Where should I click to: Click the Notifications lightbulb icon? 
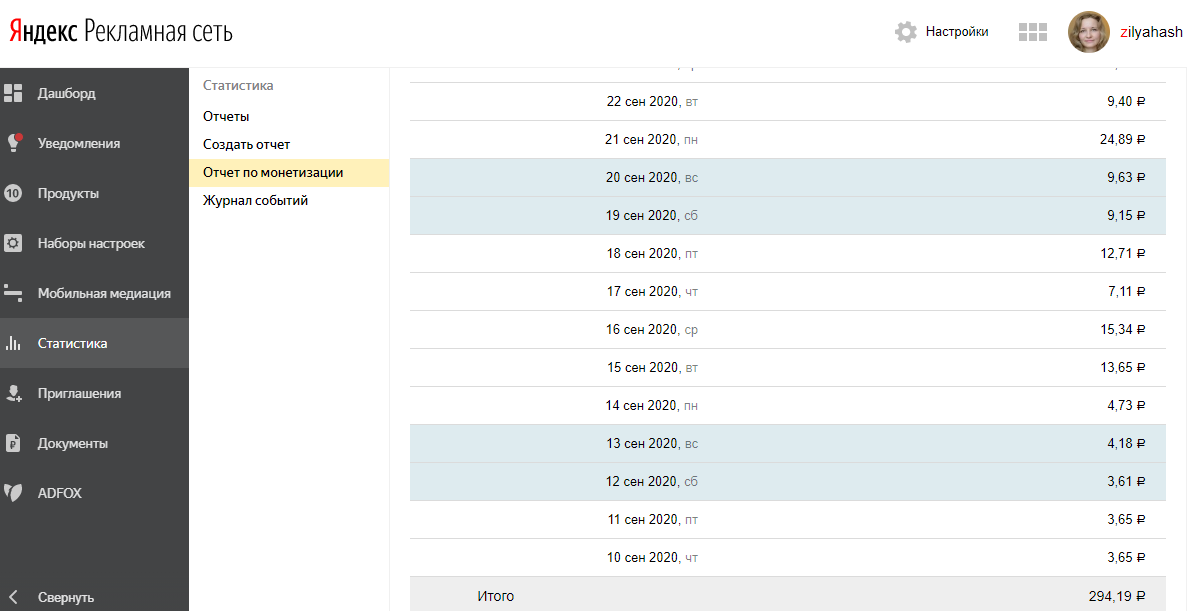coord(13,143)
